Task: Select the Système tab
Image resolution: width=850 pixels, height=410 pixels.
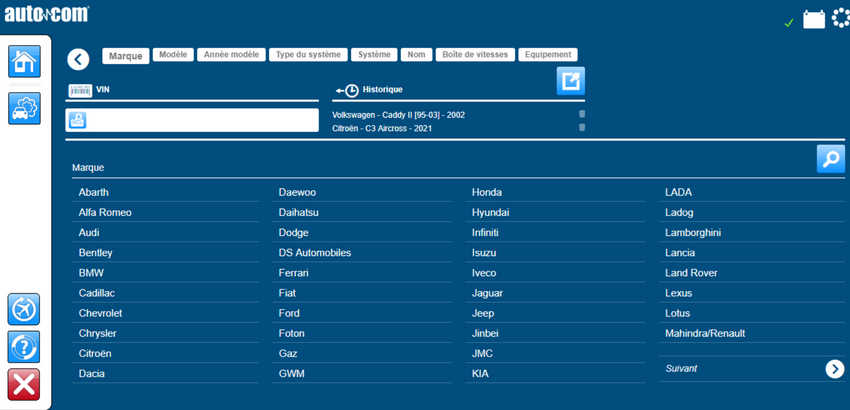Action: point(375,54)
